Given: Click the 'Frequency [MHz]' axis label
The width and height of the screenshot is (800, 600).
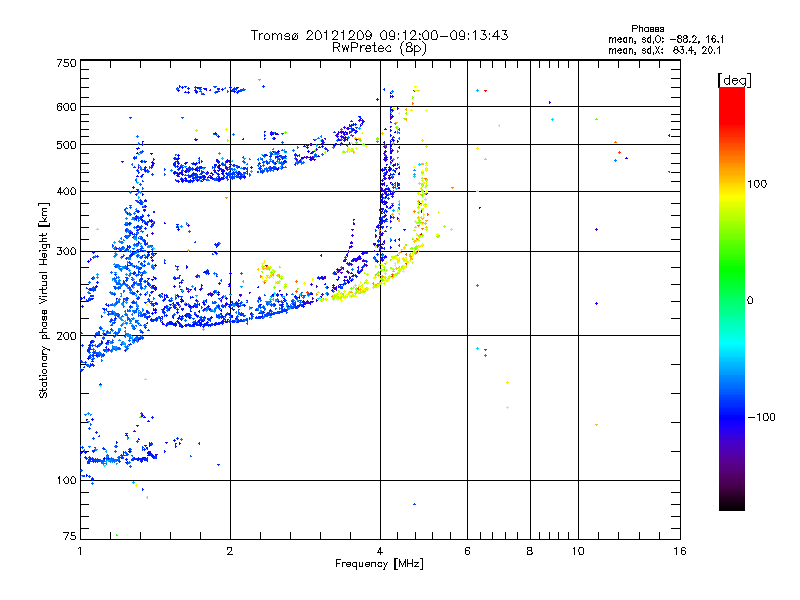Looking at the screenshot, I should point(379,564).
